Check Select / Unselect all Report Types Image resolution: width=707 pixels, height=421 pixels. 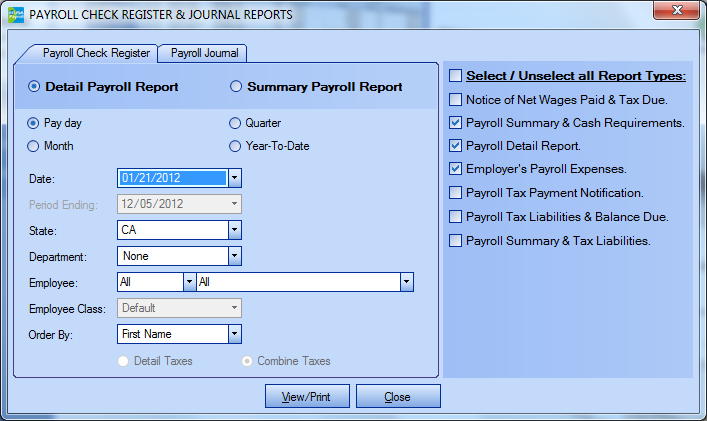pos(456,76)
